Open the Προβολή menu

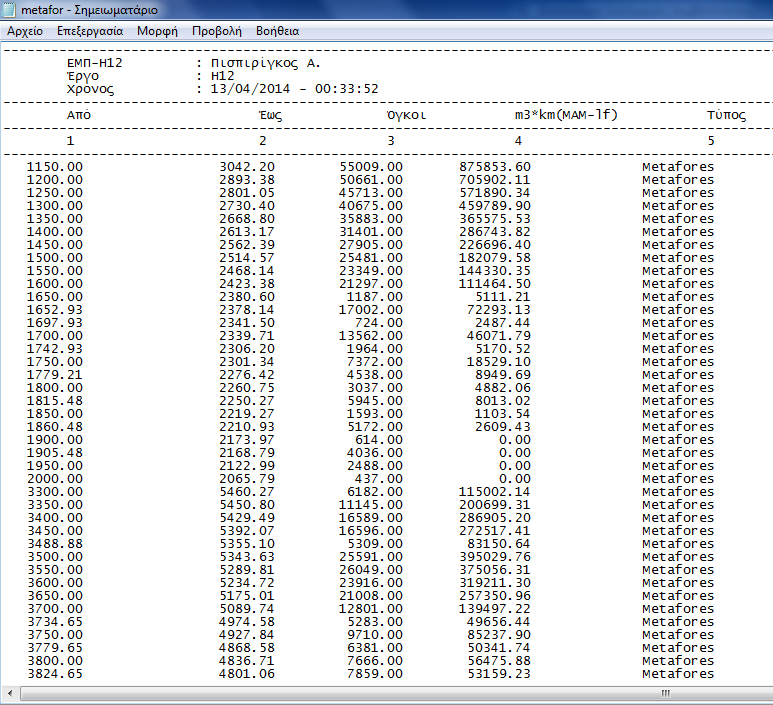pos(217,31)
